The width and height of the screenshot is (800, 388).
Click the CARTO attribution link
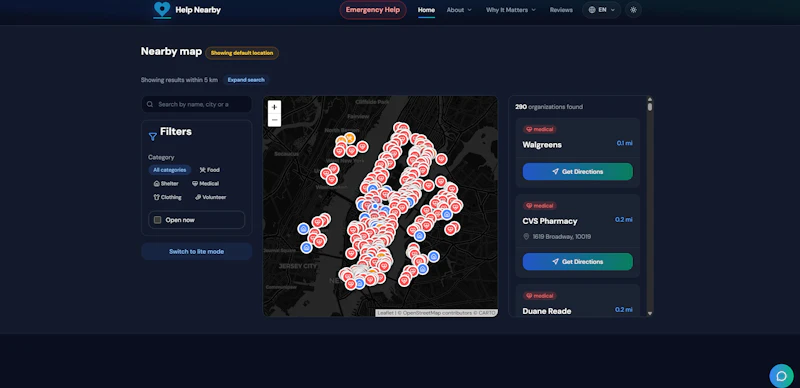point(487,313)
